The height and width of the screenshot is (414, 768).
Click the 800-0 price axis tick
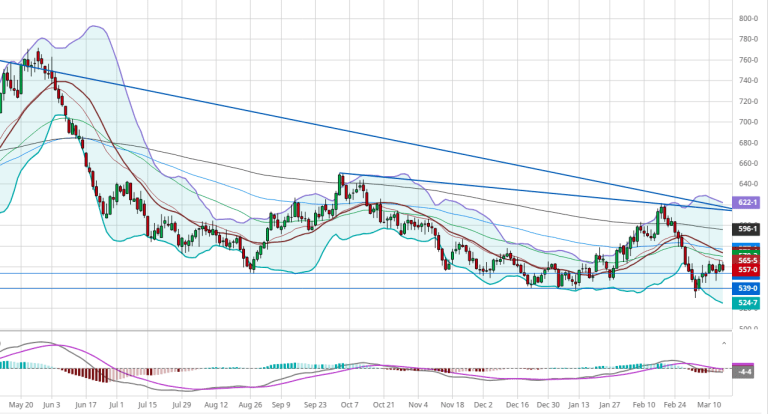click(x=747, y=19)
